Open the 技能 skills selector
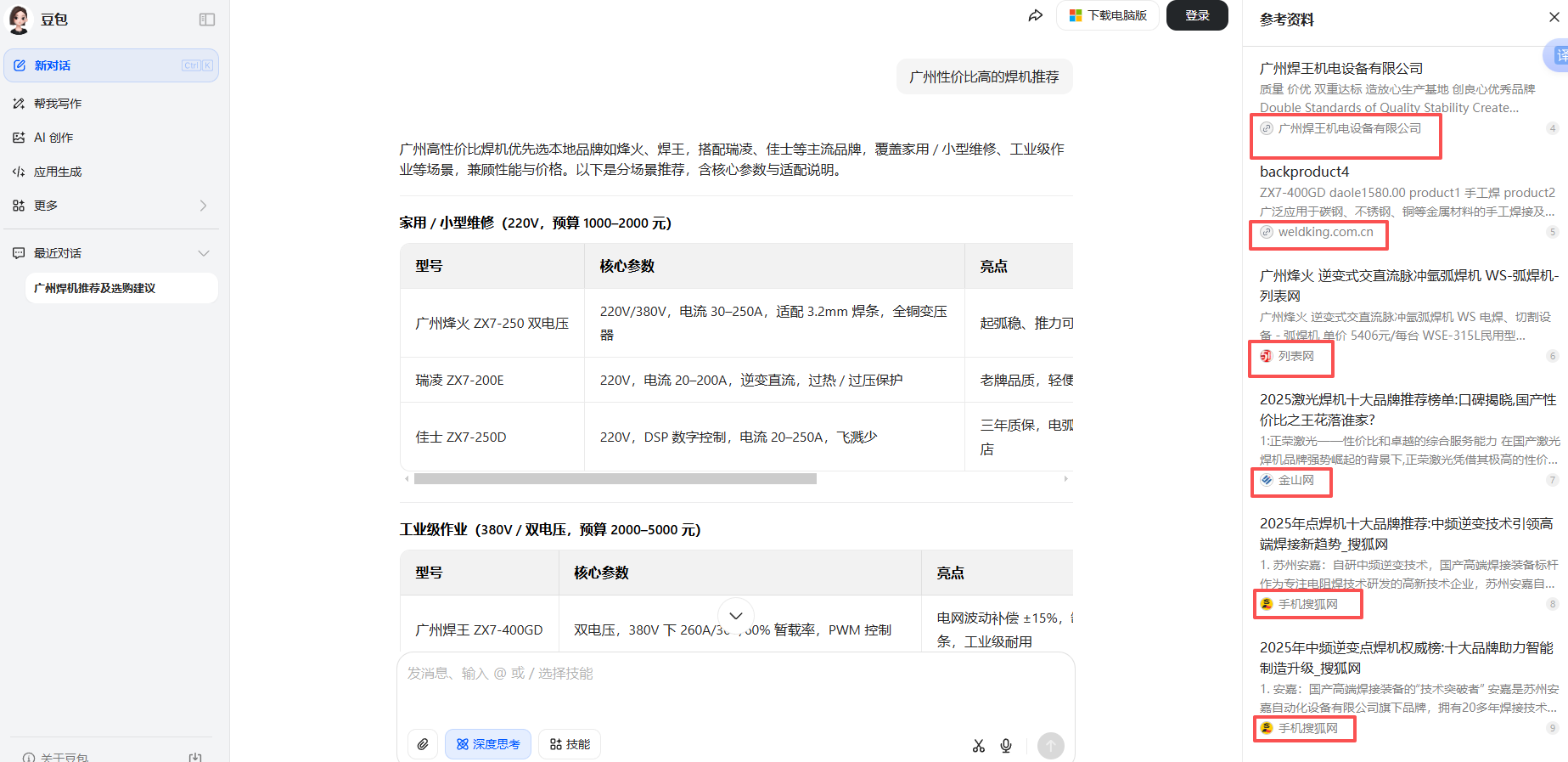Viewport: 1568px width, 762px height. tap(570, 744)
